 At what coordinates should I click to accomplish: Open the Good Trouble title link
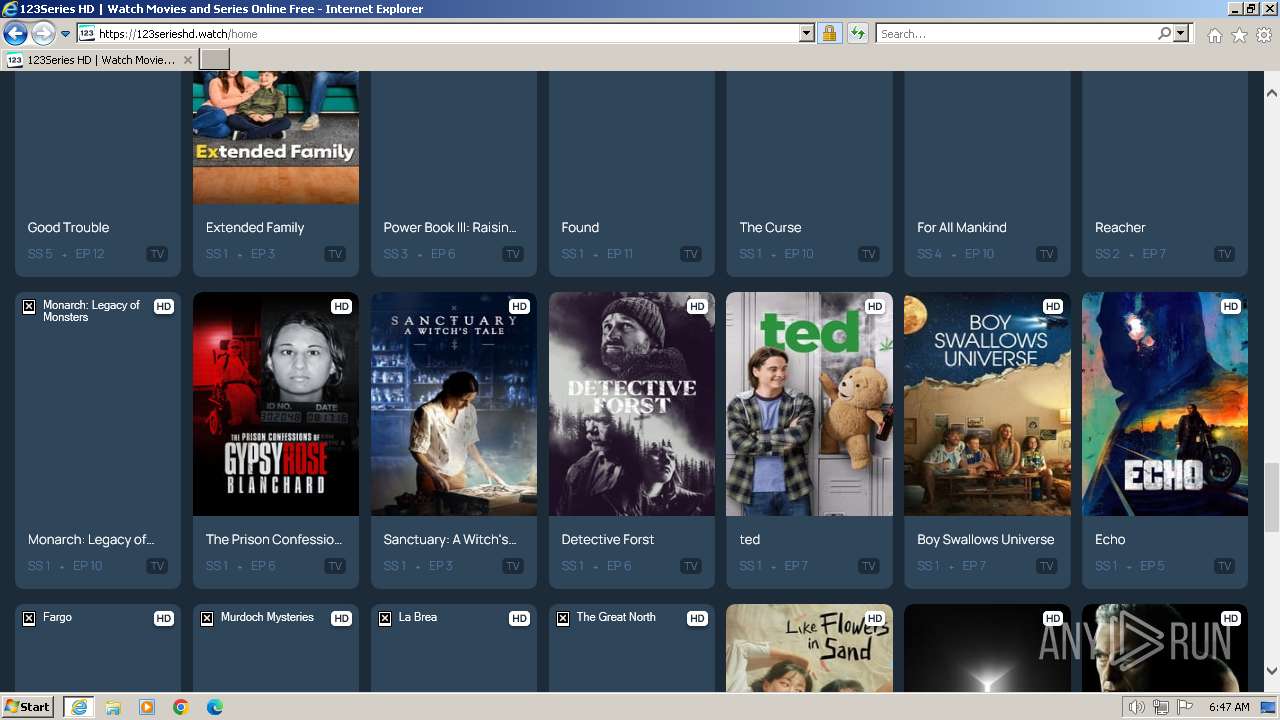coord(68,227)
